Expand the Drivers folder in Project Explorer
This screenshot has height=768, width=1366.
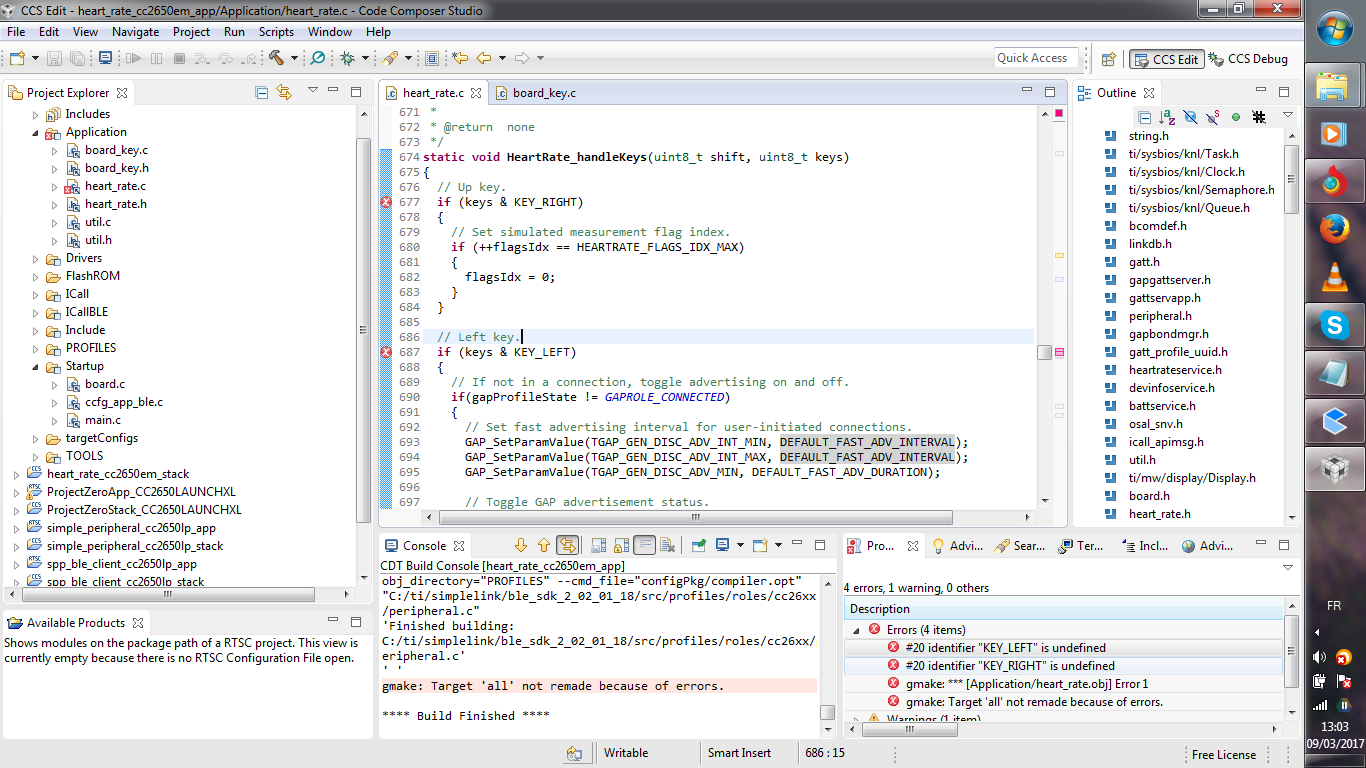36,258
